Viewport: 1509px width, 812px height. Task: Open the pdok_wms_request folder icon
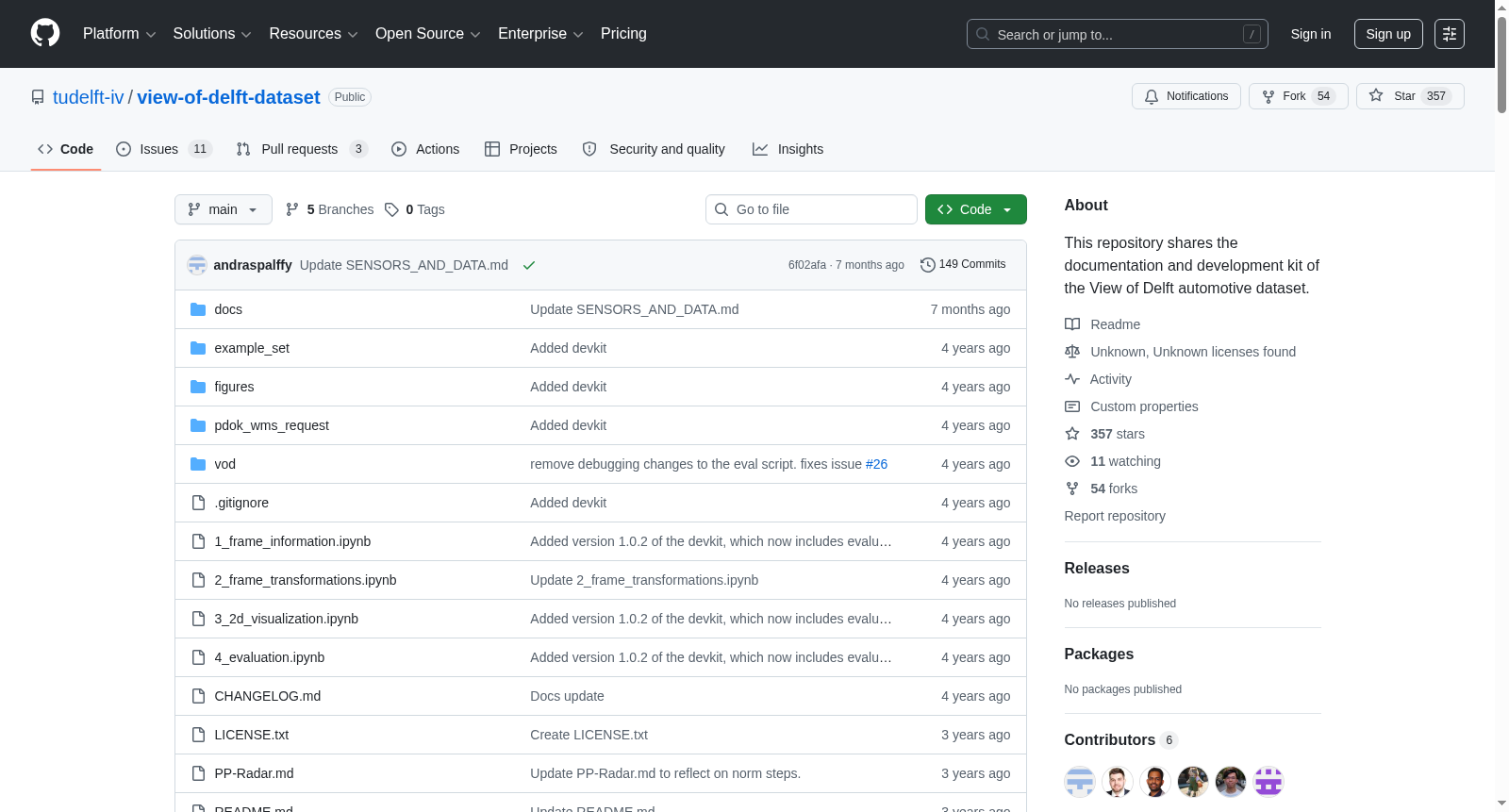pos(198,425)
